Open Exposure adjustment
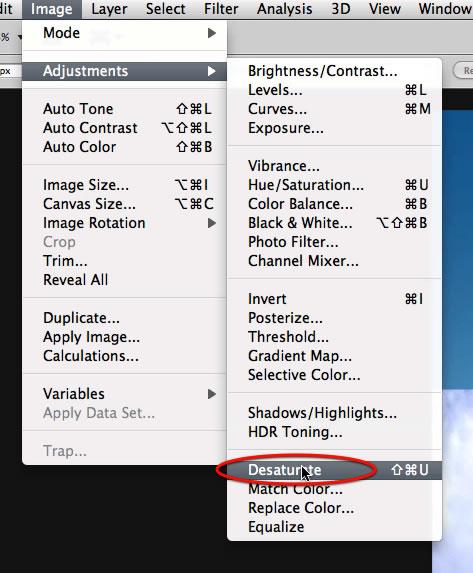 (x=334, y=128)
